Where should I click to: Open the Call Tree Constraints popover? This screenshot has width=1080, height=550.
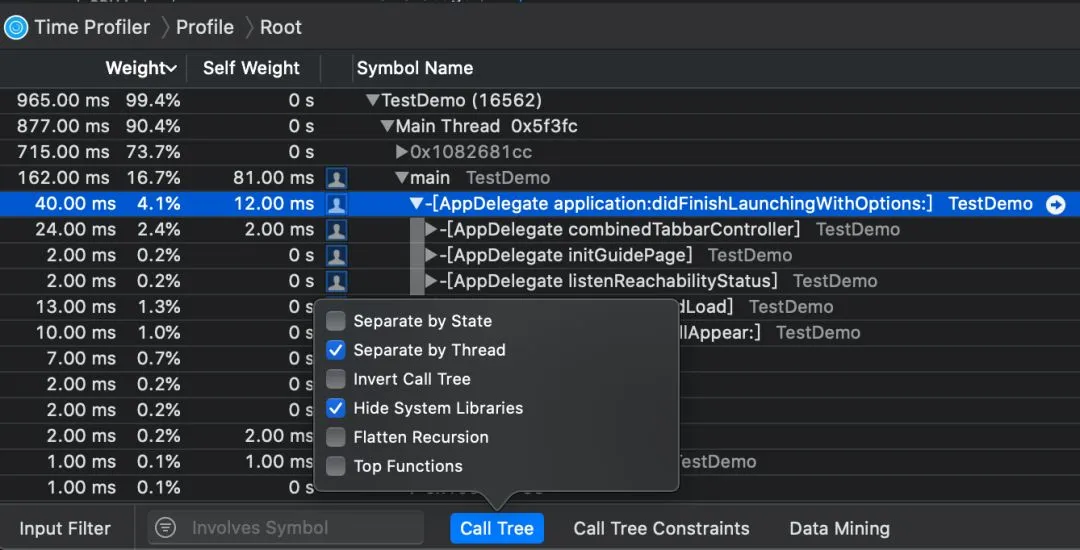661,528
